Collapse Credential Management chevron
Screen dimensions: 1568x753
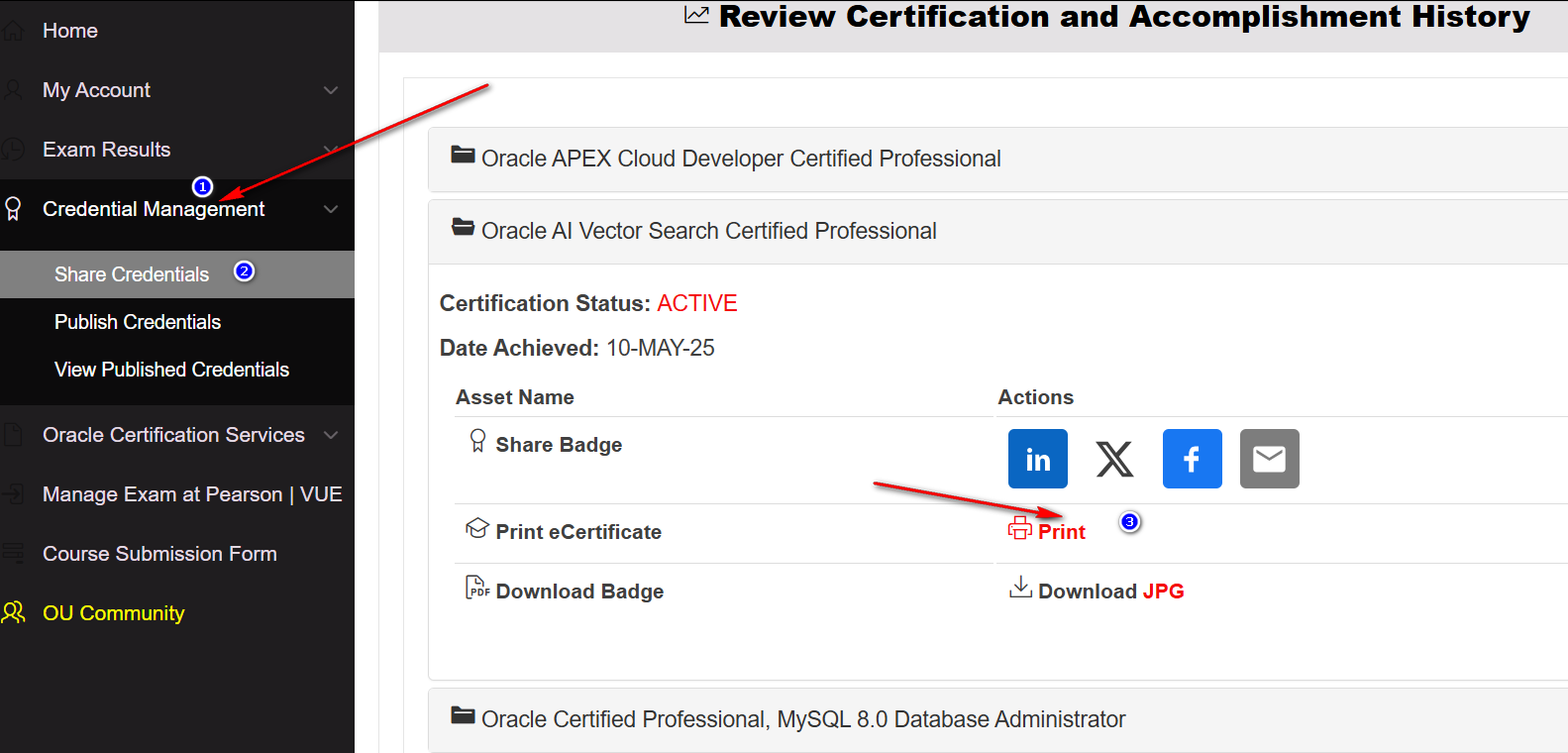click(x=331, y=209)
